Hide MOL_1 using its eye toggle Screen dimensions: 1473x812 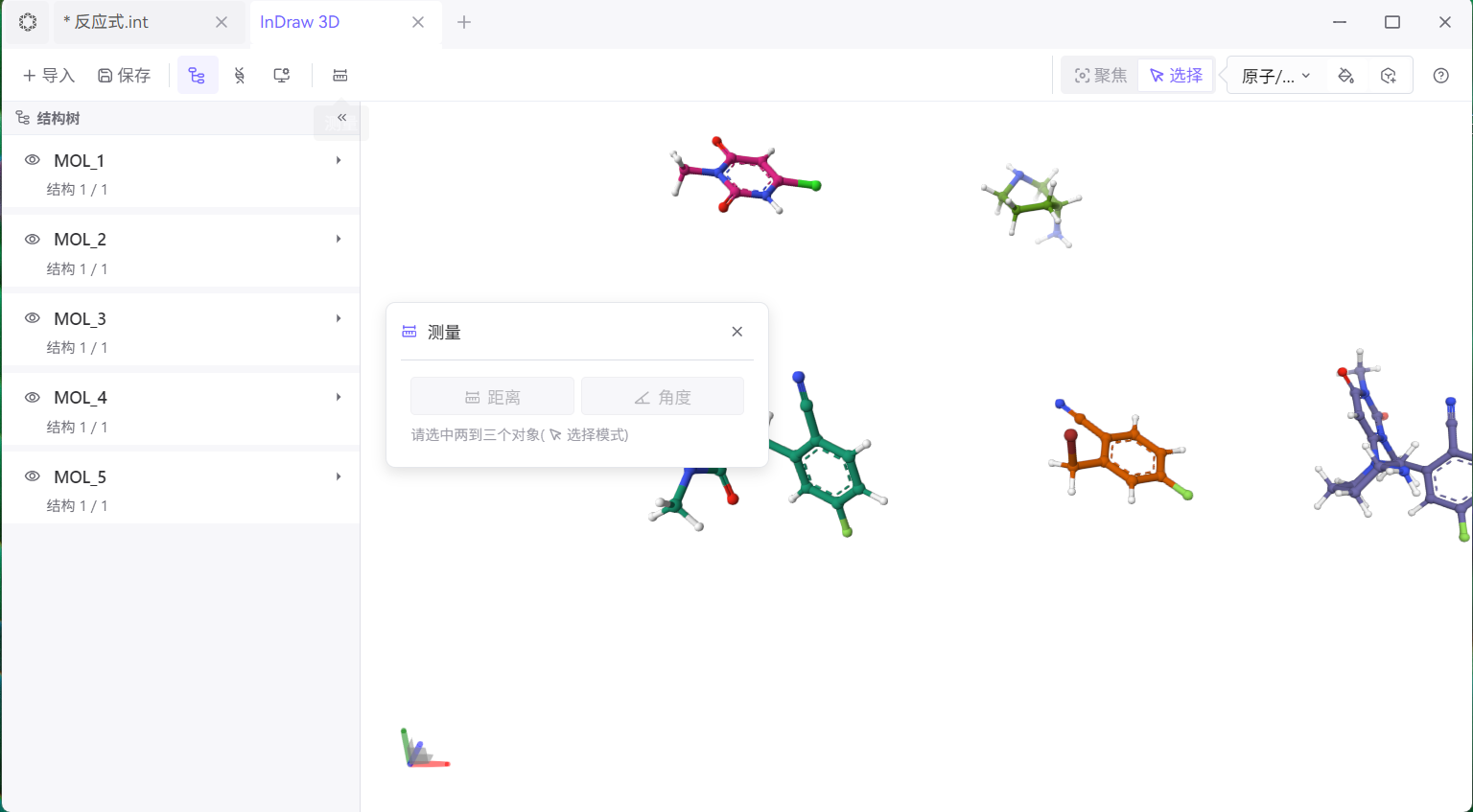click(32, 160)
